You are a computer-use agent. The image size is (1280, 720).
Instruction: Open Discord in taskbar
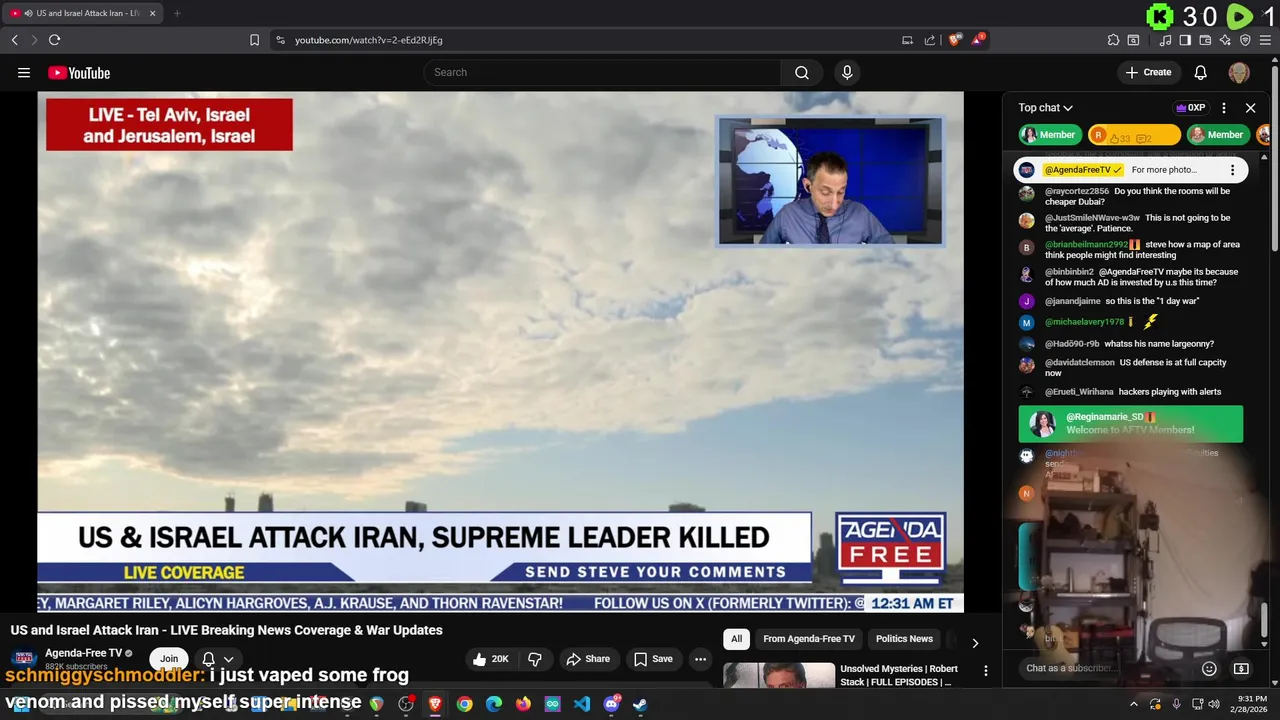(611, 704)
